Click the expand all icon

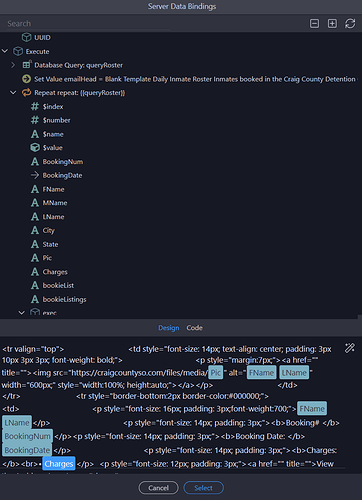[332, 23]
